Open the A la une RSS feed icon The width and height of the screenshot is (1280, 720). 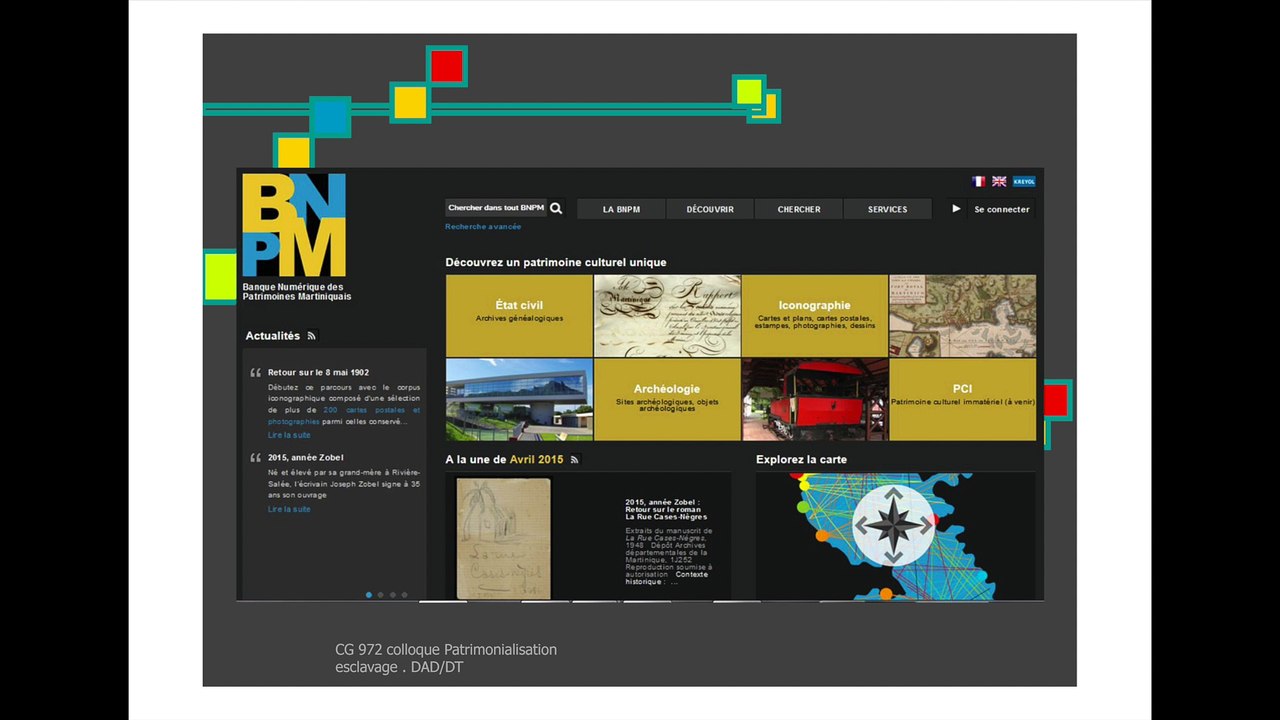pyautogui.click(x=574, y=460)
